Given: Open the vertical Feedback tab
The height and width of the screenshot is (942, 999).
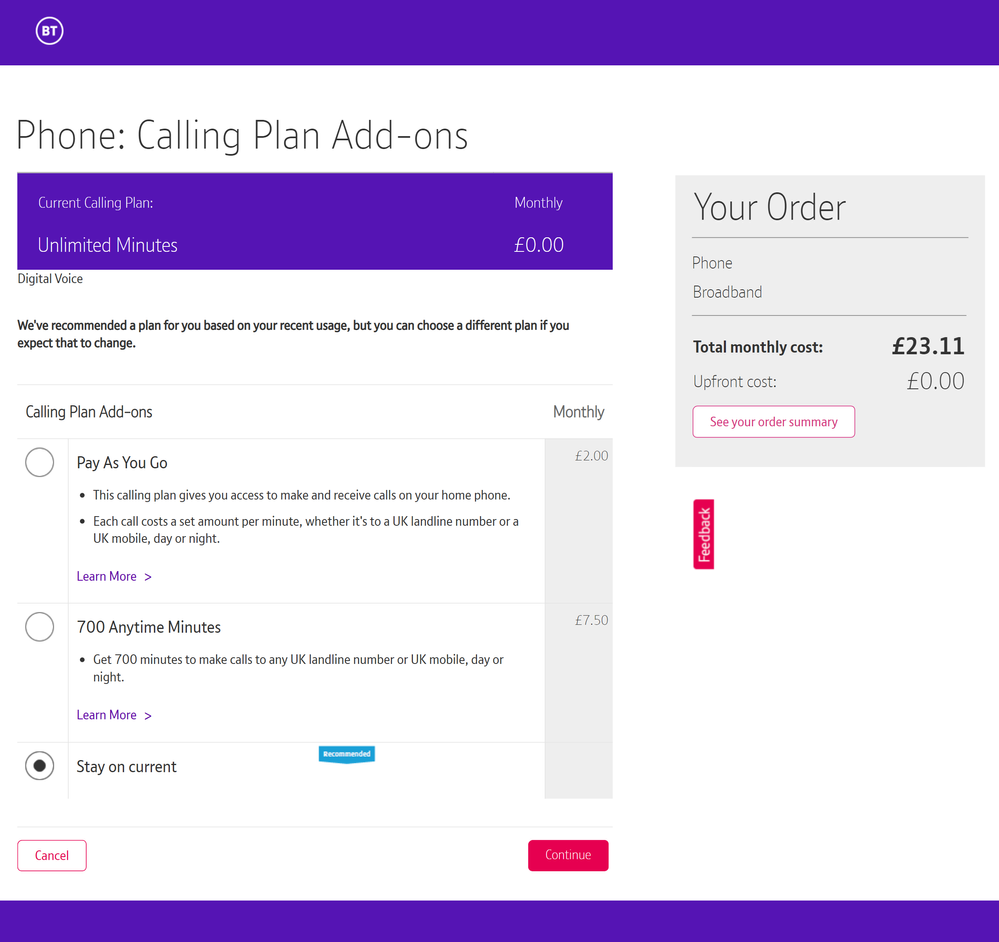Looking at the screenshot, I should [704, 534].
